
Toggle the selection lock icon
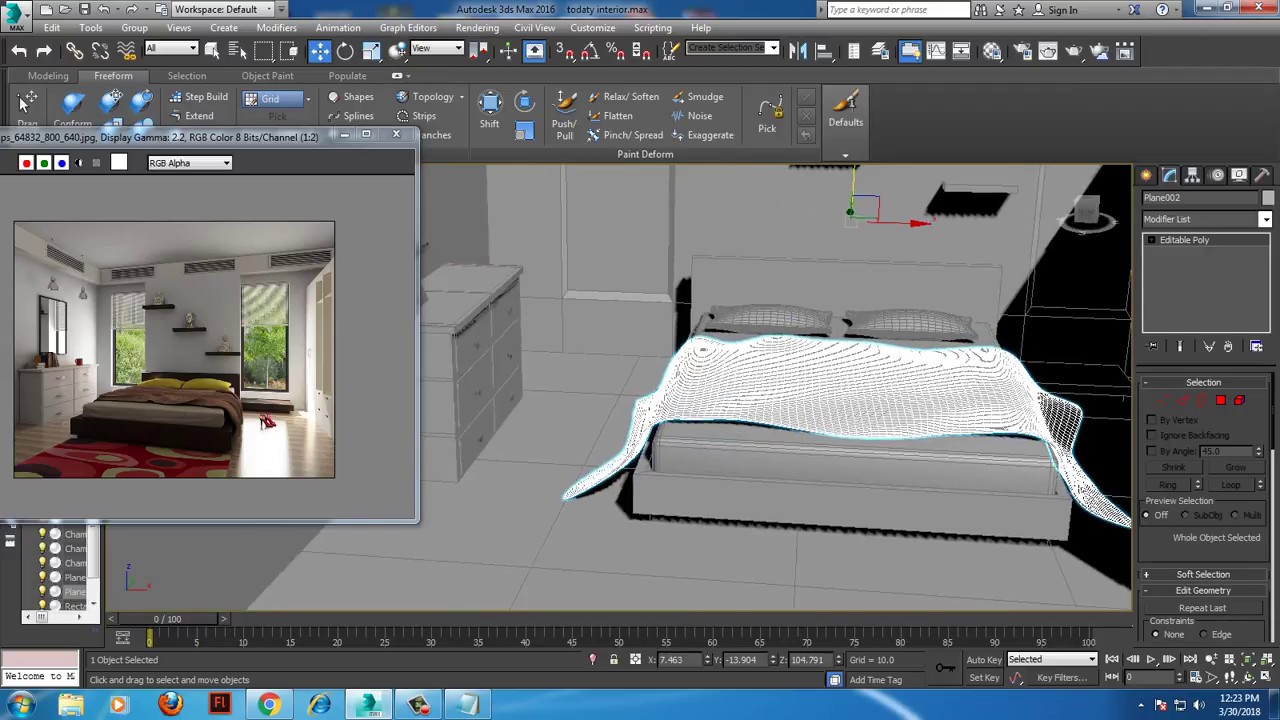point(614,660)
